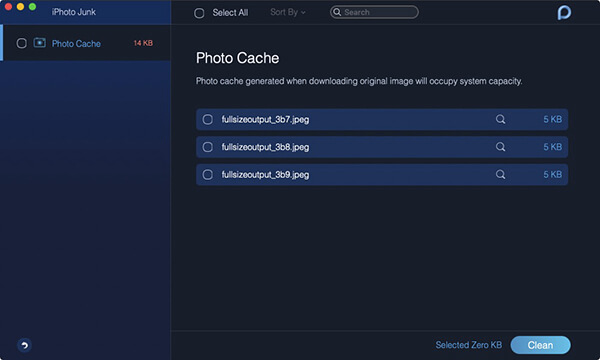Check the fullsizeoutput_3b8.jpeg checkbox
This screenshot has width=600, height=360.
pos(207,147)
